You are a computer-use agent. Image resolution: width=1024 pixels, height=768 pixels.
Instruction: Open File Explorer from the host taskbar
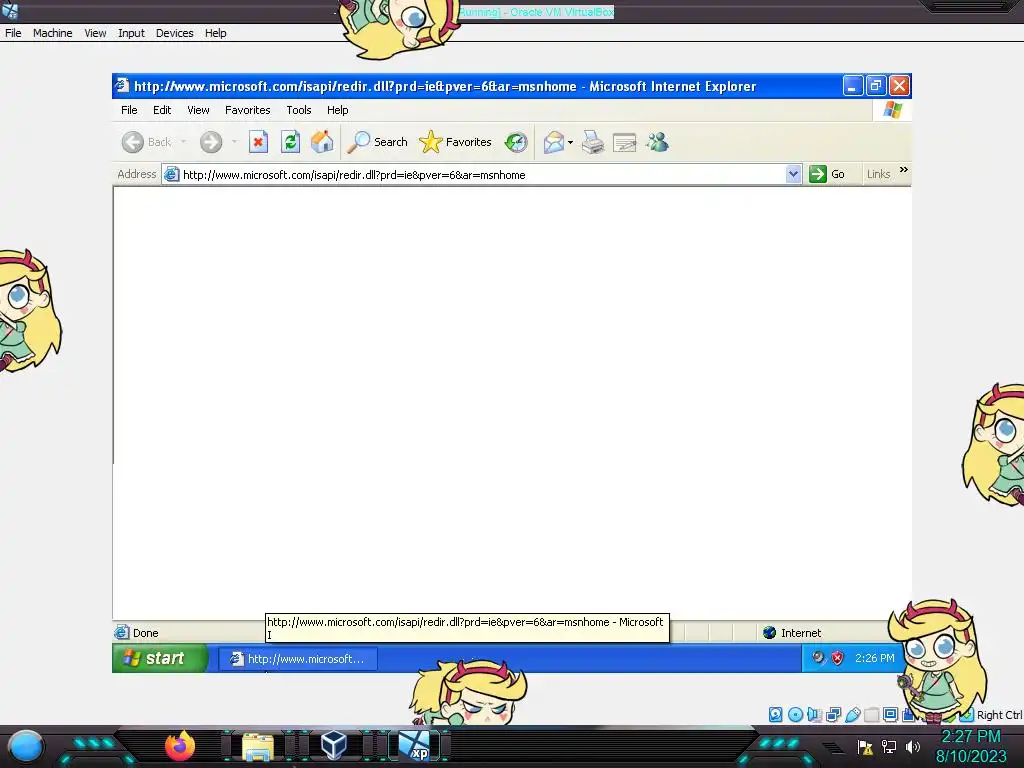point(258,747)
